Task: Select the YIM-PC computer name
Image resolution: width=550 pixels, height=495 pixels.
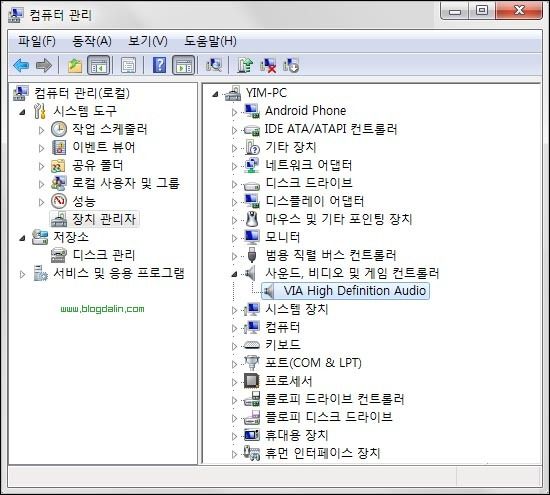Action: [x=266, y=93]
